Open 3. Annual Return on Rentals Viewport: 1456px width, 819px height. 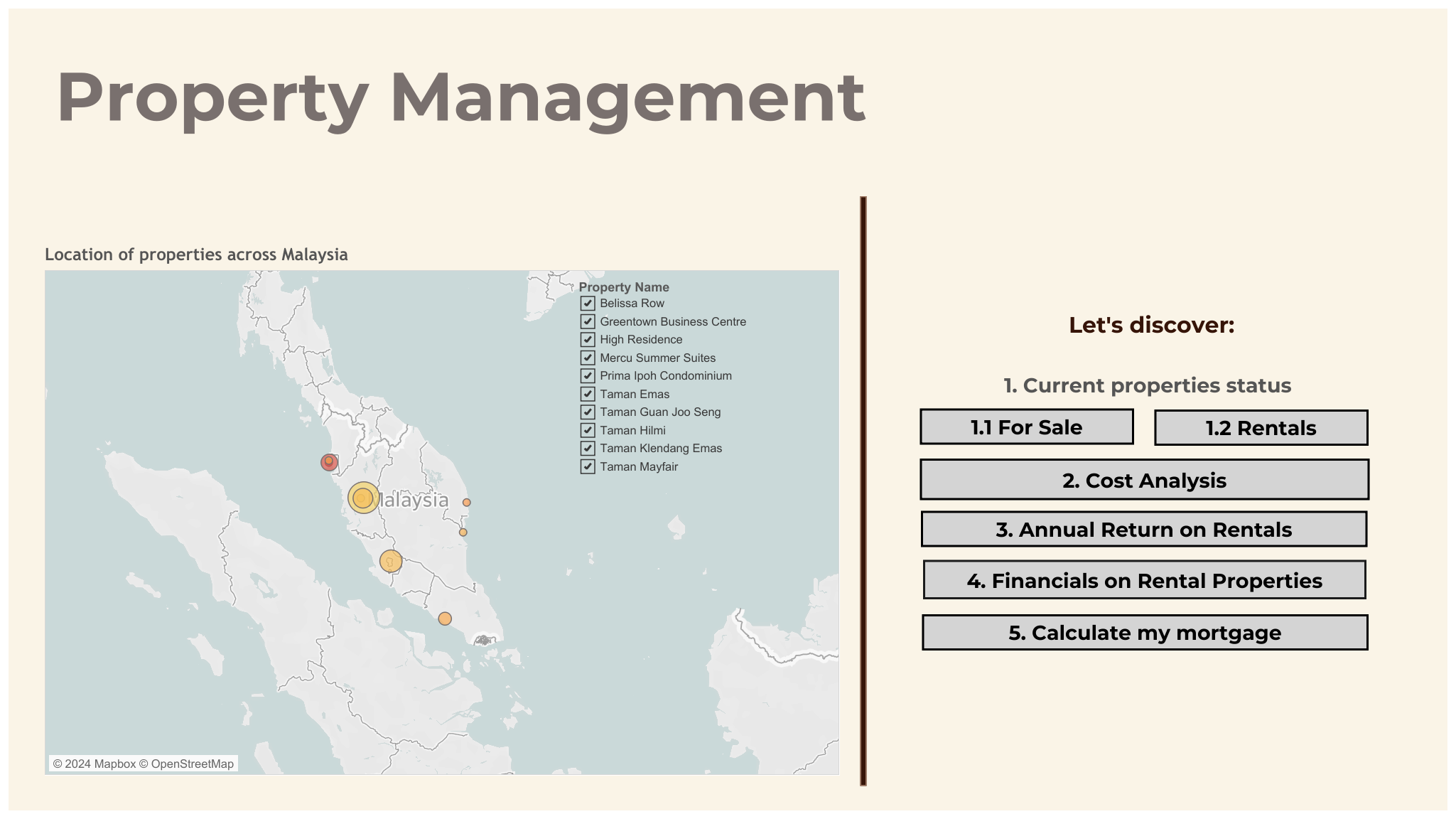pos(1144,529)
